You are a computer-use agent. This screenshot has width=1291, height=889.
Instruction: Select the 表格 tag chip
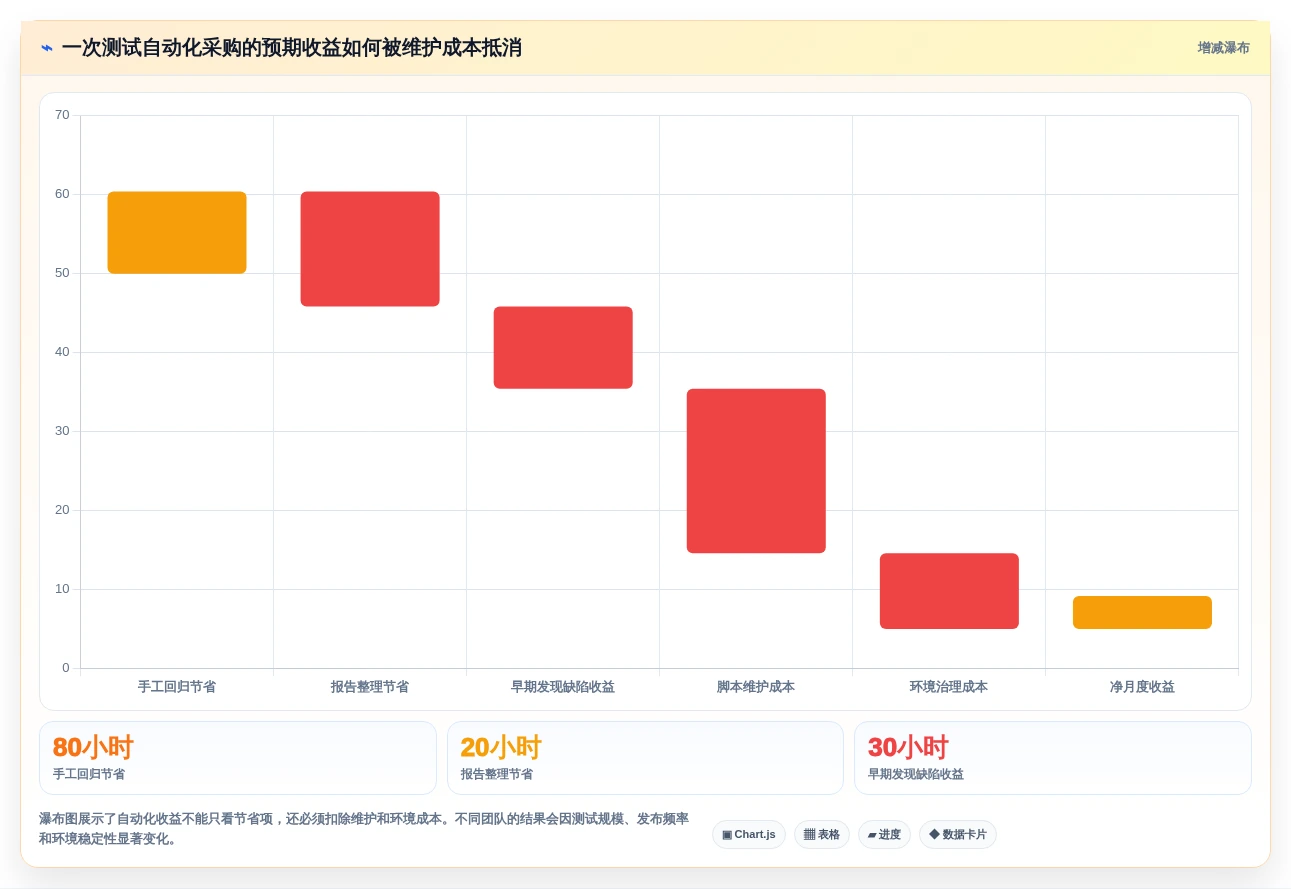pos(822,834)
